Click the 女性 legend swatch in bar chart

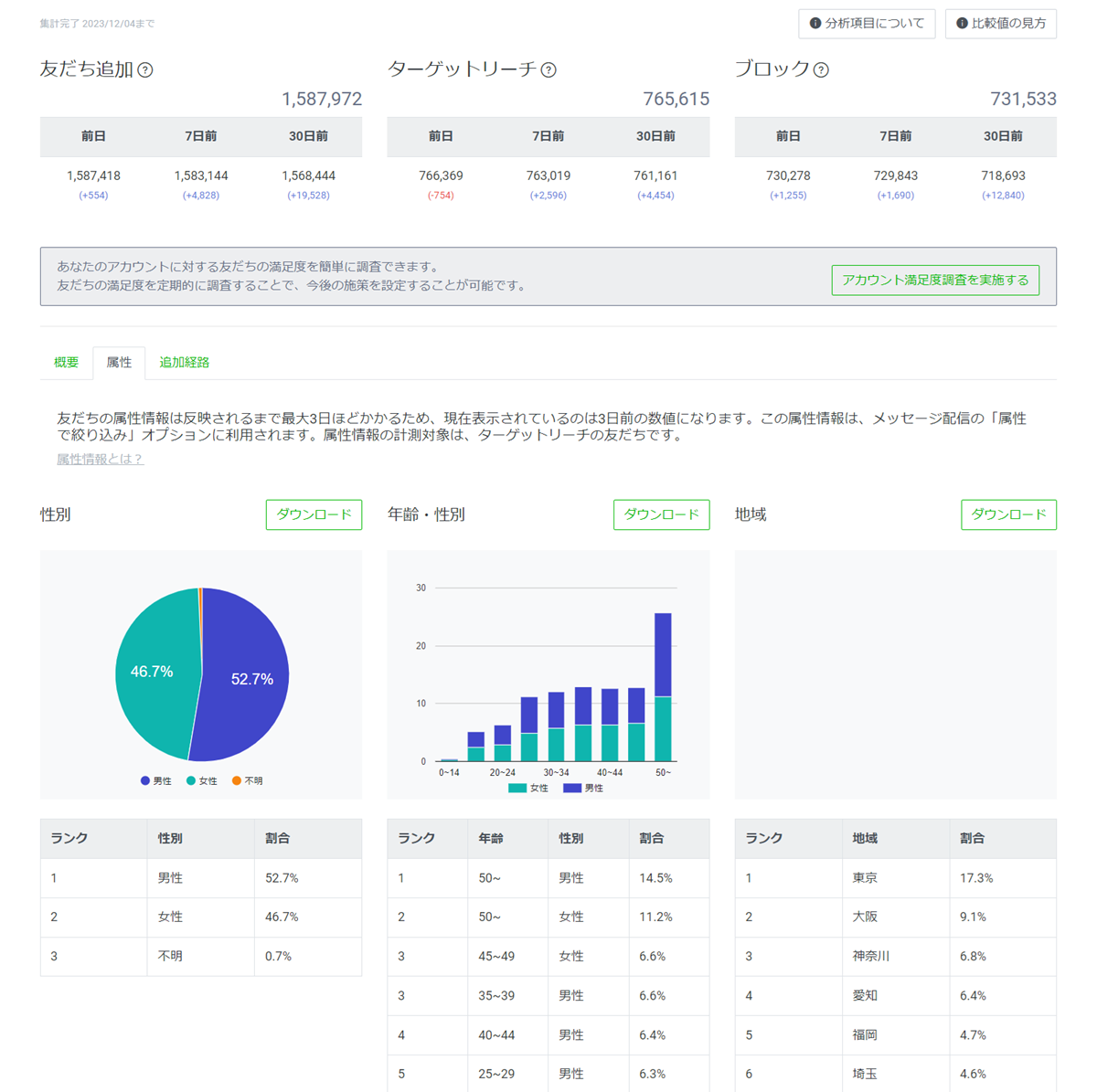(x=517, y=788)
